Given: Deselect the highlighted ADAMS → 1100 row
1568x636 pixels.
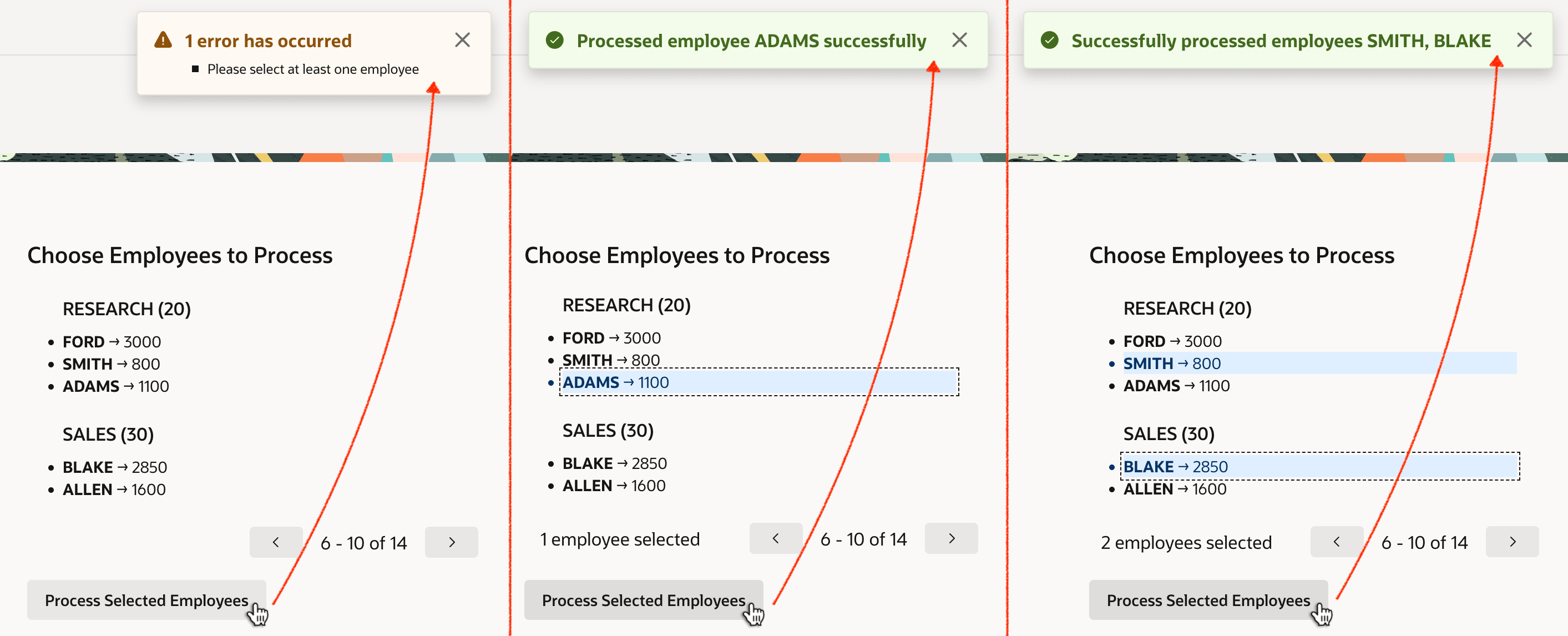Looking at the screenshot, I should (758, 382).
